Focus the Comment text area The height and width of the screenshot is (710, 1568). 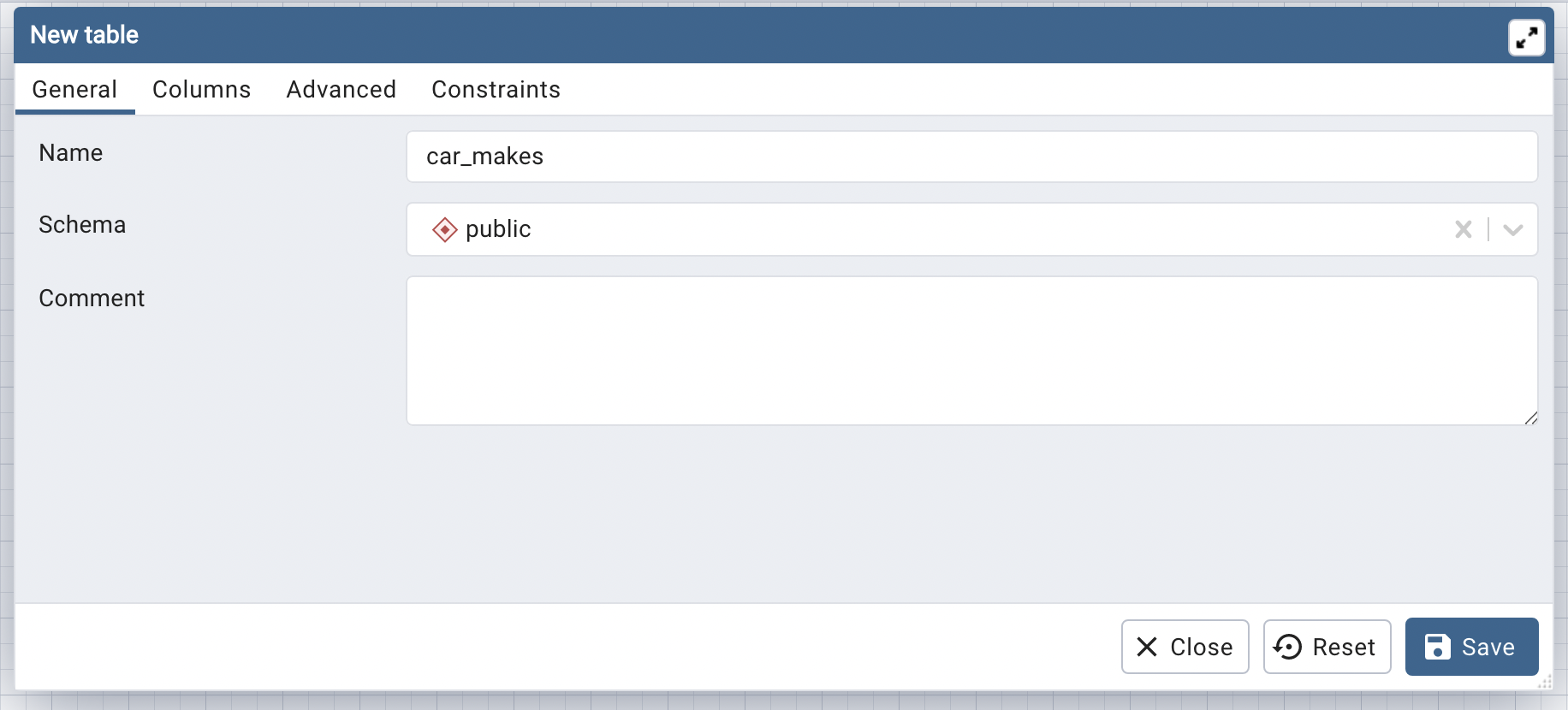(x=971, y=351)
